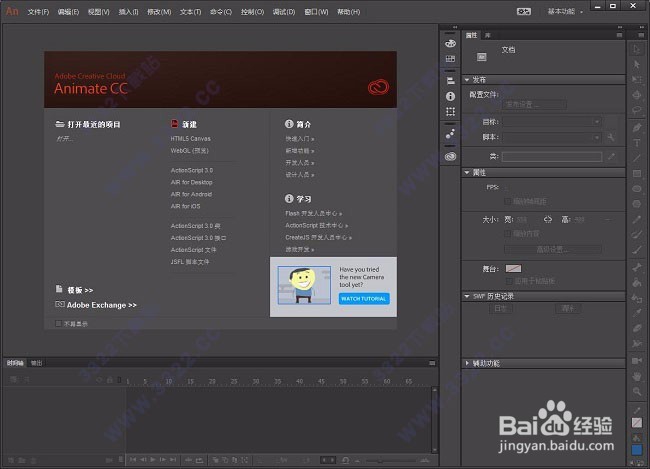This screenshot has height=469, width=650.
Task: Open the CC Libraries panel icon
Action: pyautogui.click(x=450, y=156)
